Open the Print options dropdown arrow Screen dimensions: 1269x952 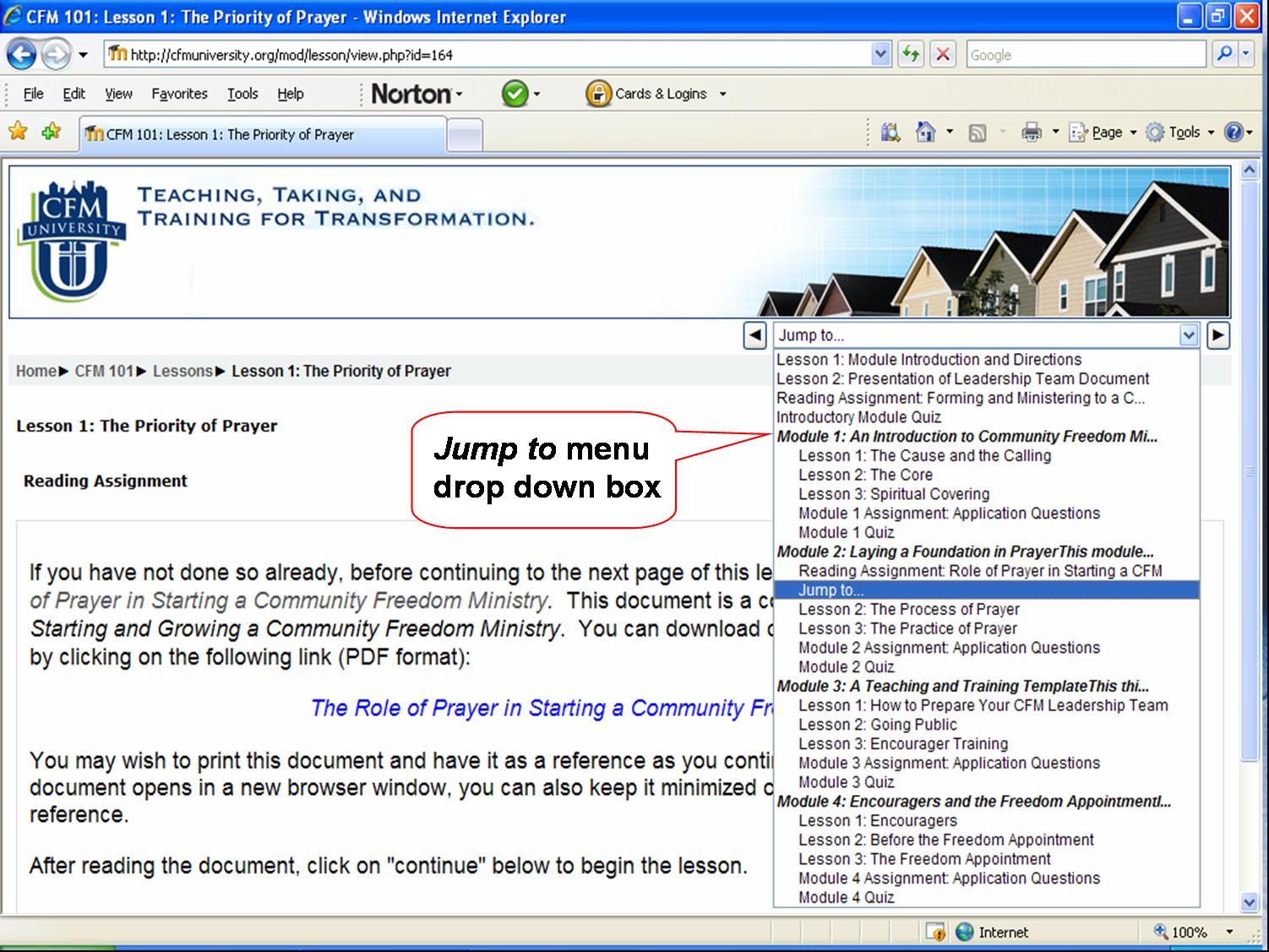click(1055, 133)
